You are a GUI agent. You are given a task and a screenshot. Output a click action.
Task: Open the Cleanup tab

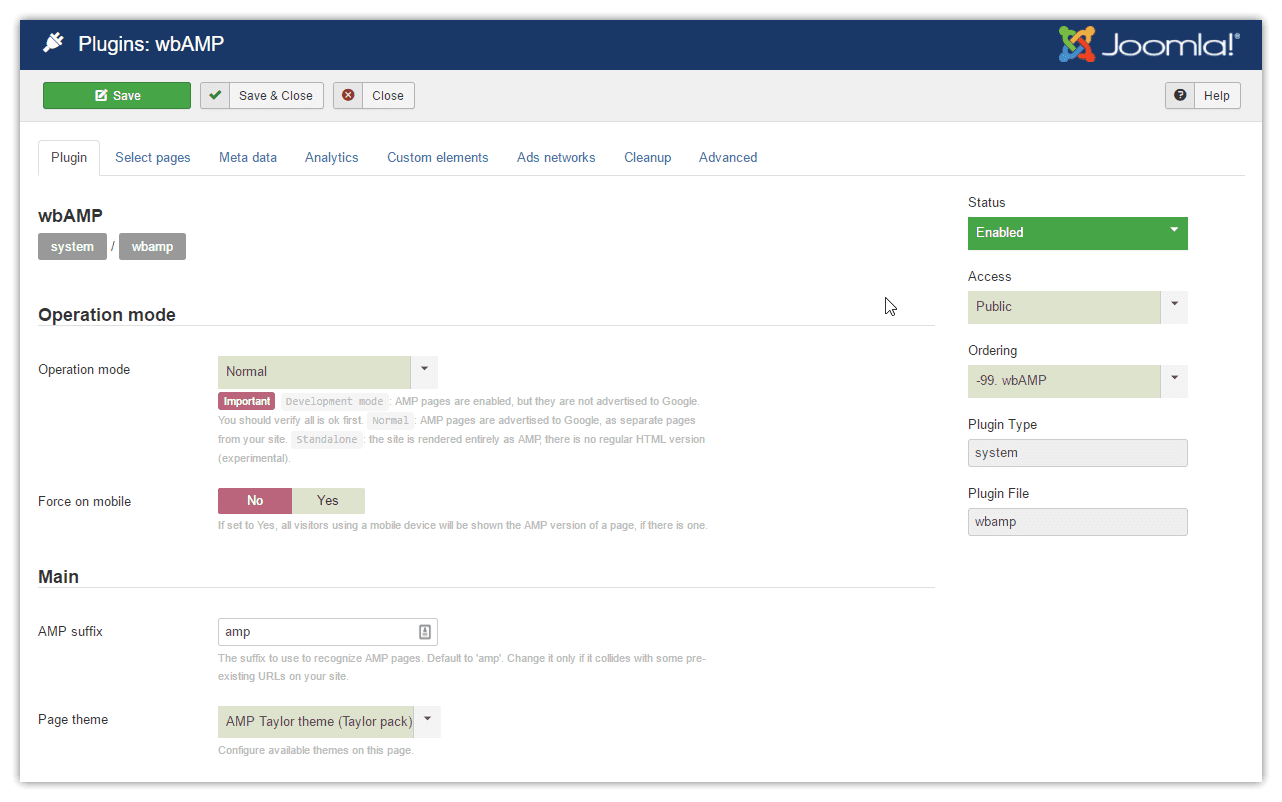648,158
